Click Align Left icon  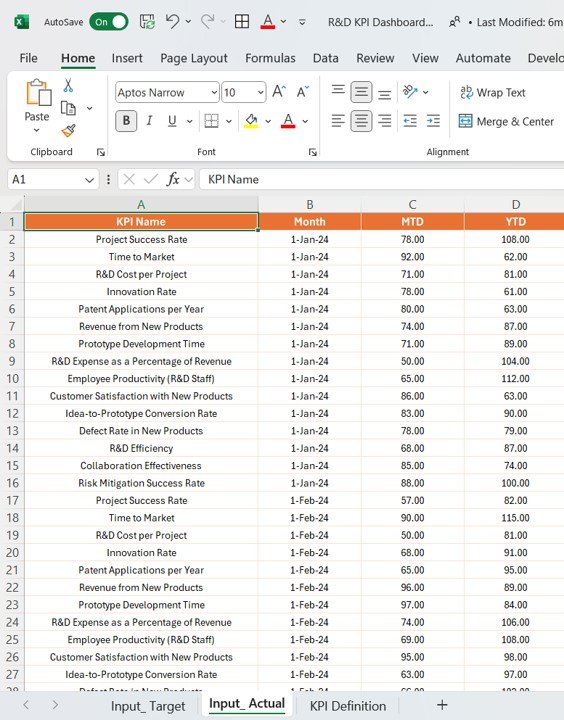coord(338,121)
